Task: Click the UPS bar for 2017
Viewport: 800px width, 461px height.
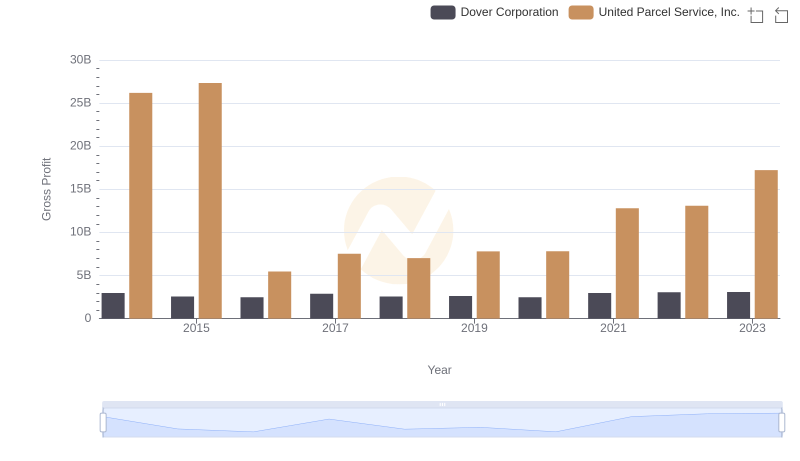Action: [349, 286]
